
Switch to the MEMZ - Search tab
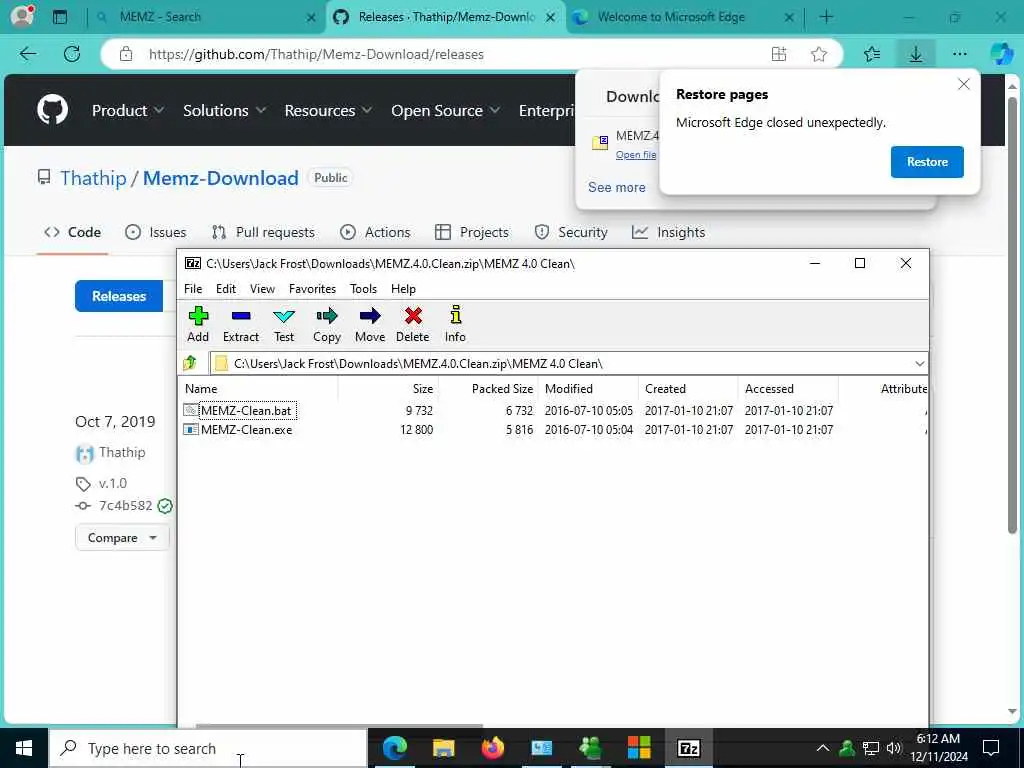[x=204, y=17]
